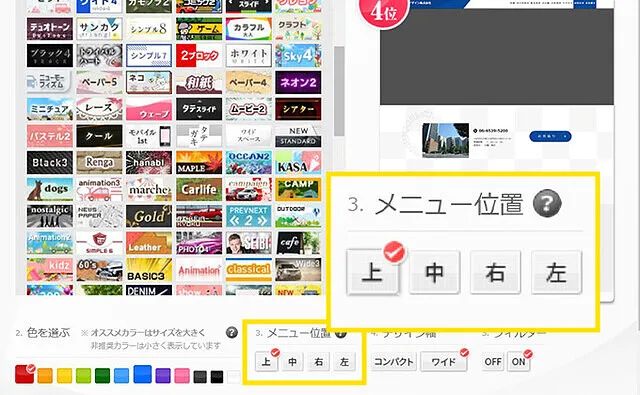Switch design width to コンパクト
Screen dimensions: 640x395
[394, 362]
